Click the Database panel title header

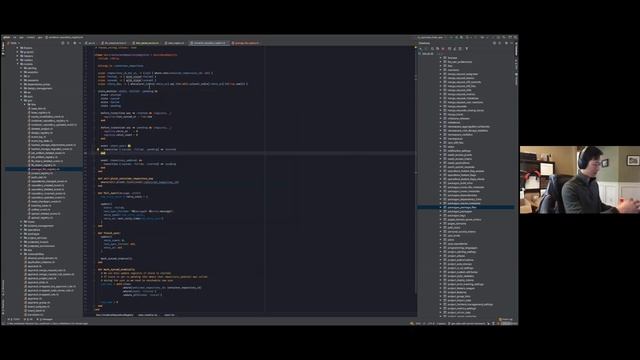pos(424,43)
